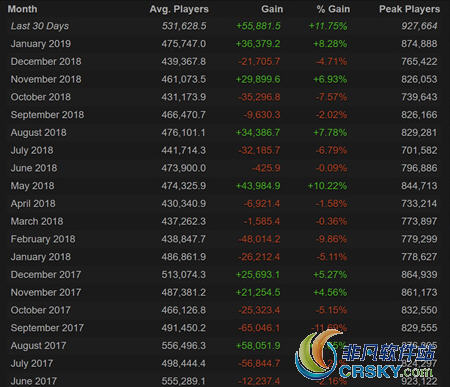Click the gain value -21,705.7
This screenshot has width=450, height=387.
[259, 61]
